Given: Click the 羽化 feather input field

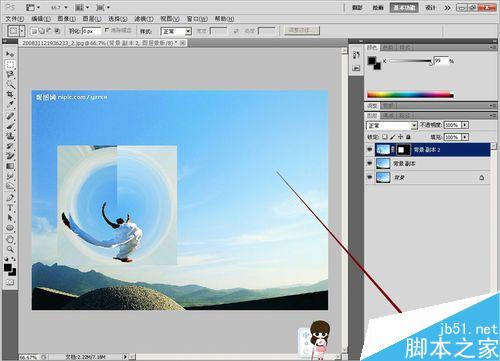Looking at the screenshot, I should pos(91,31).
